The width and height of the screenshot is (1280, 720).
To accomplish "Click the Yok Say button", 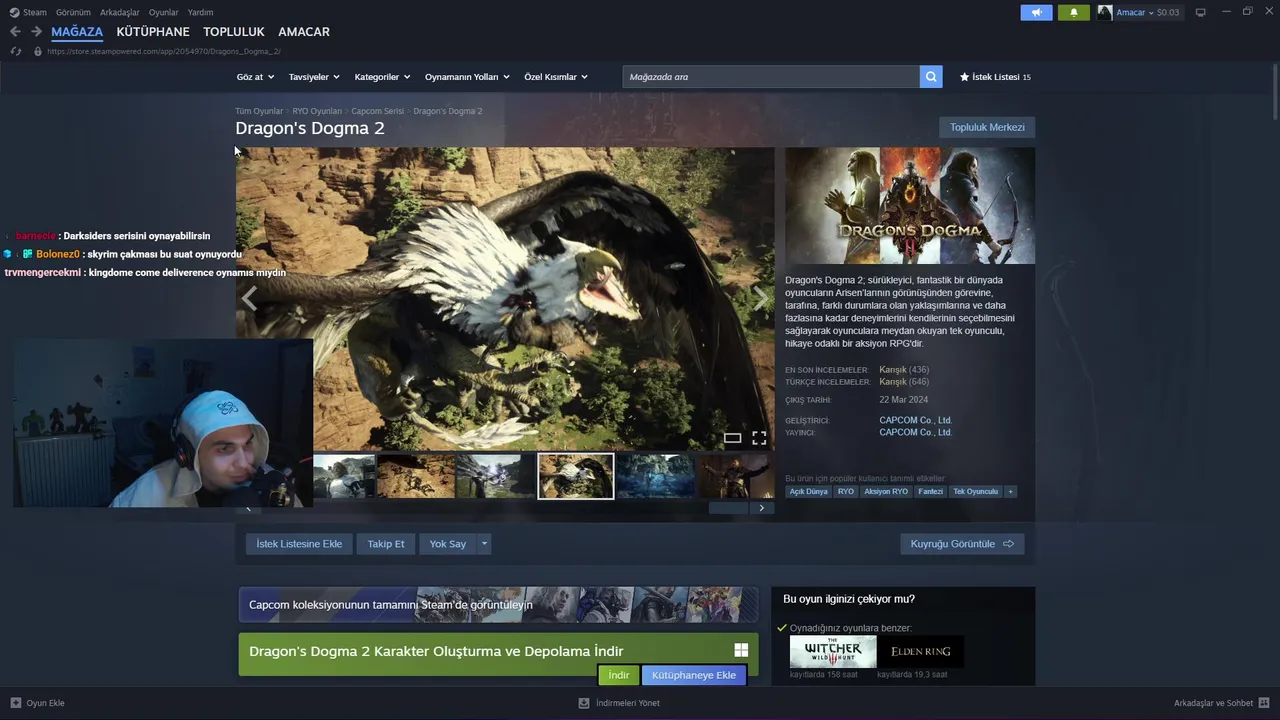I will tap(448, 544).
